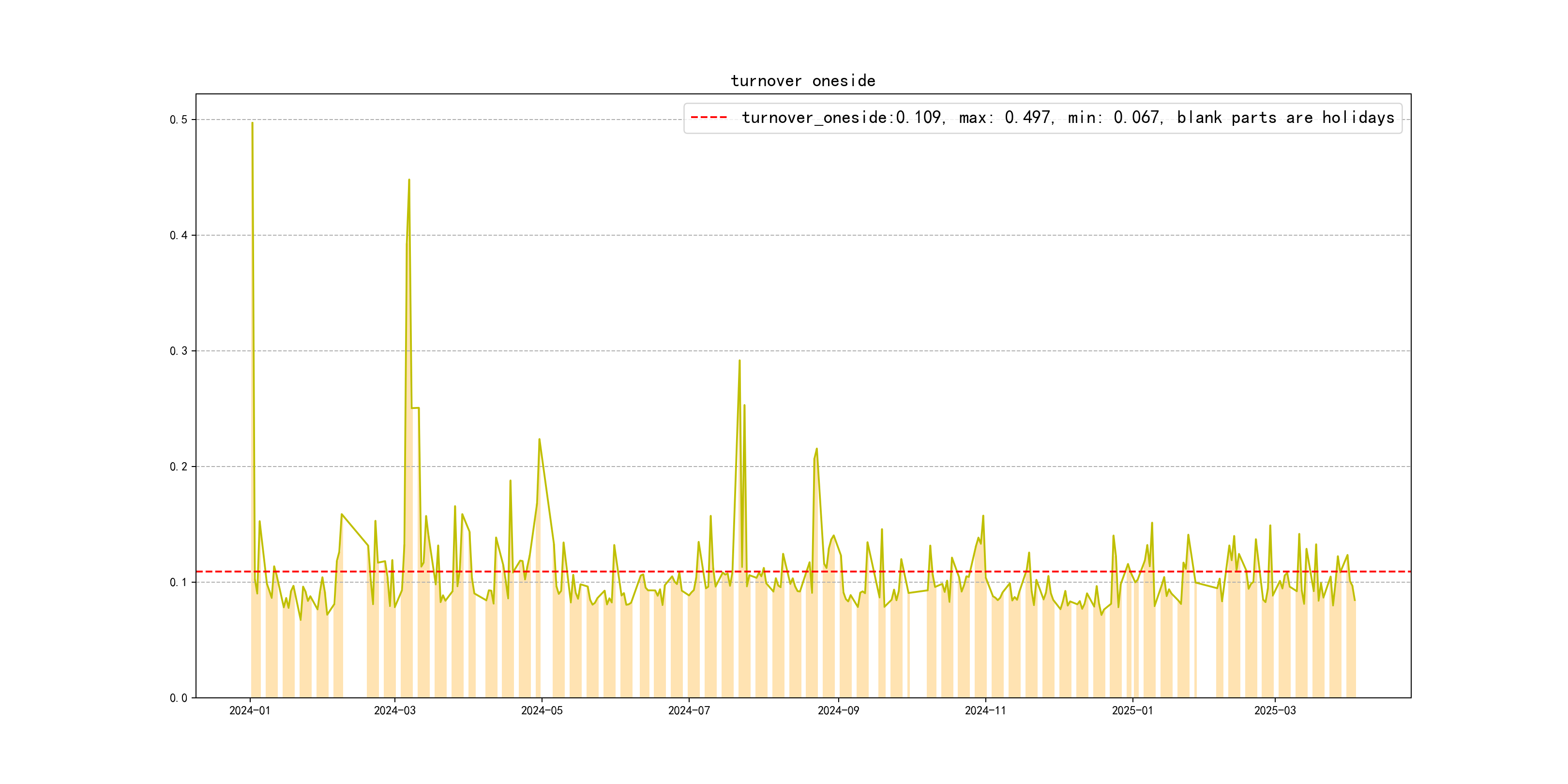Click the 2024-01 x-axis date label

[250, 711]
